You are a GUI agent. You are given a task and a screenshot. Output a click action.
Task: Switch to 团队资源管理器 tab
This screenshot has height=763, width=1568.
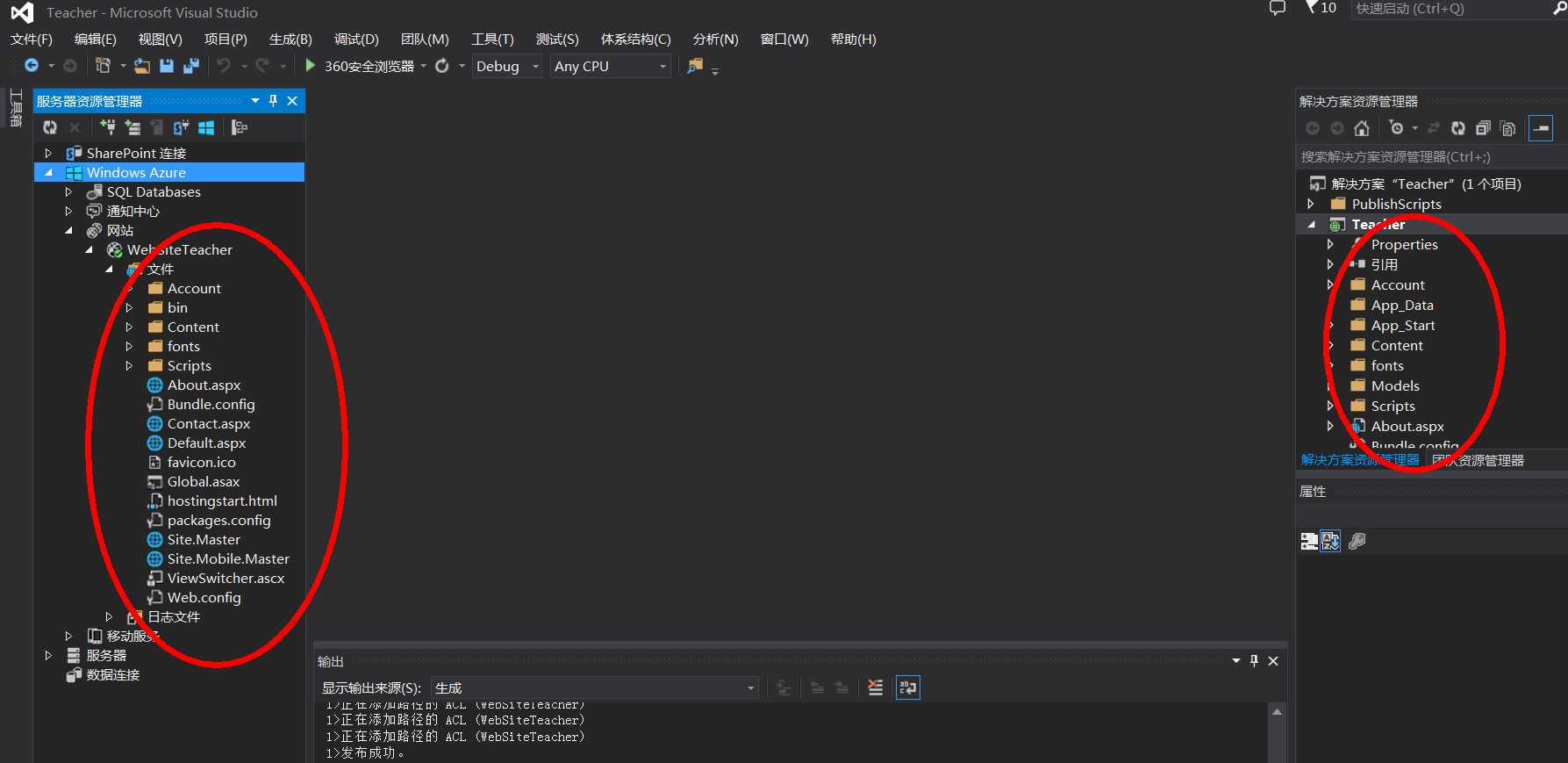click(x=1479, y=460)
